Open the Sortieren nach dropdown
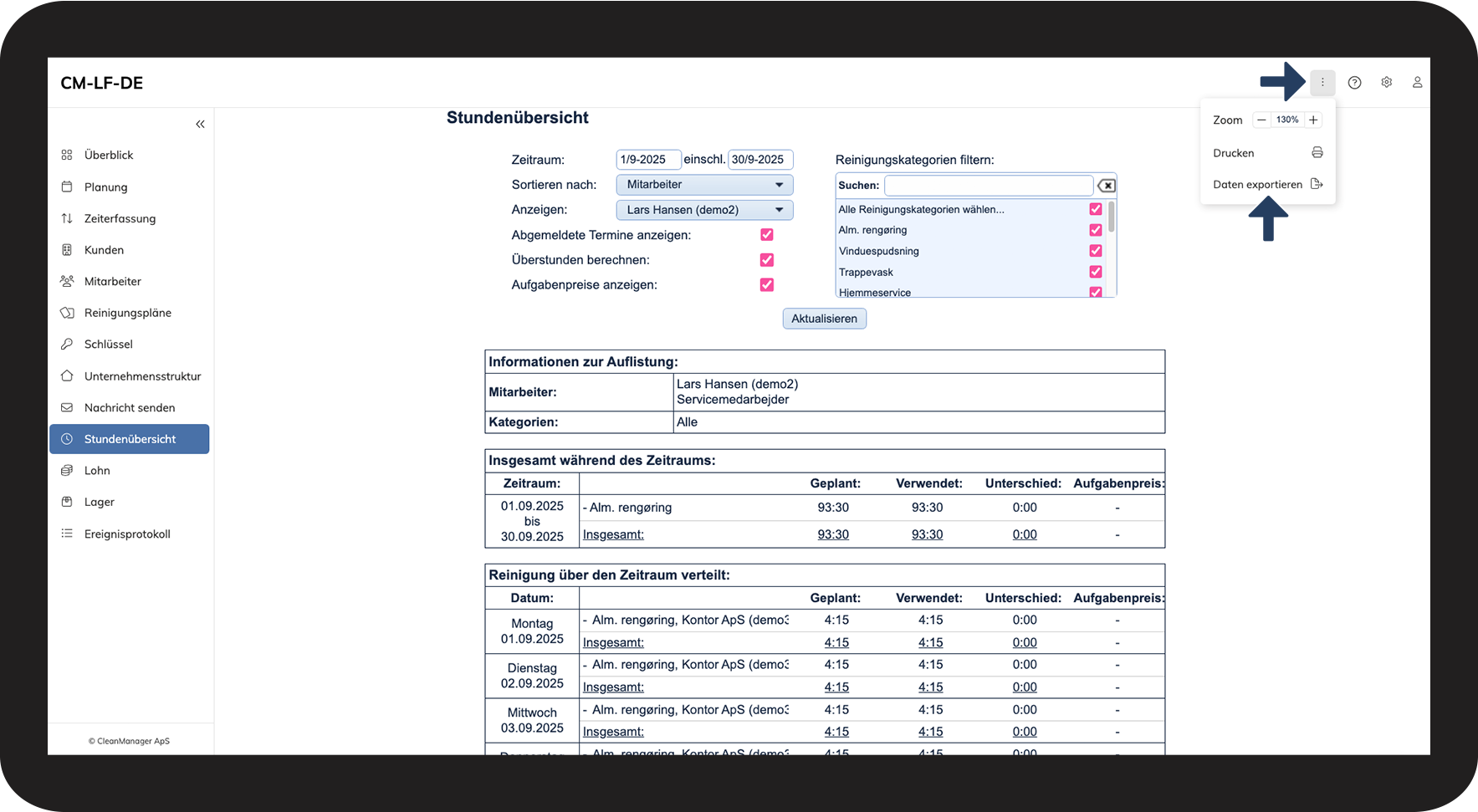The width and height of the screenshot is (1478, 812). [703, 184]
